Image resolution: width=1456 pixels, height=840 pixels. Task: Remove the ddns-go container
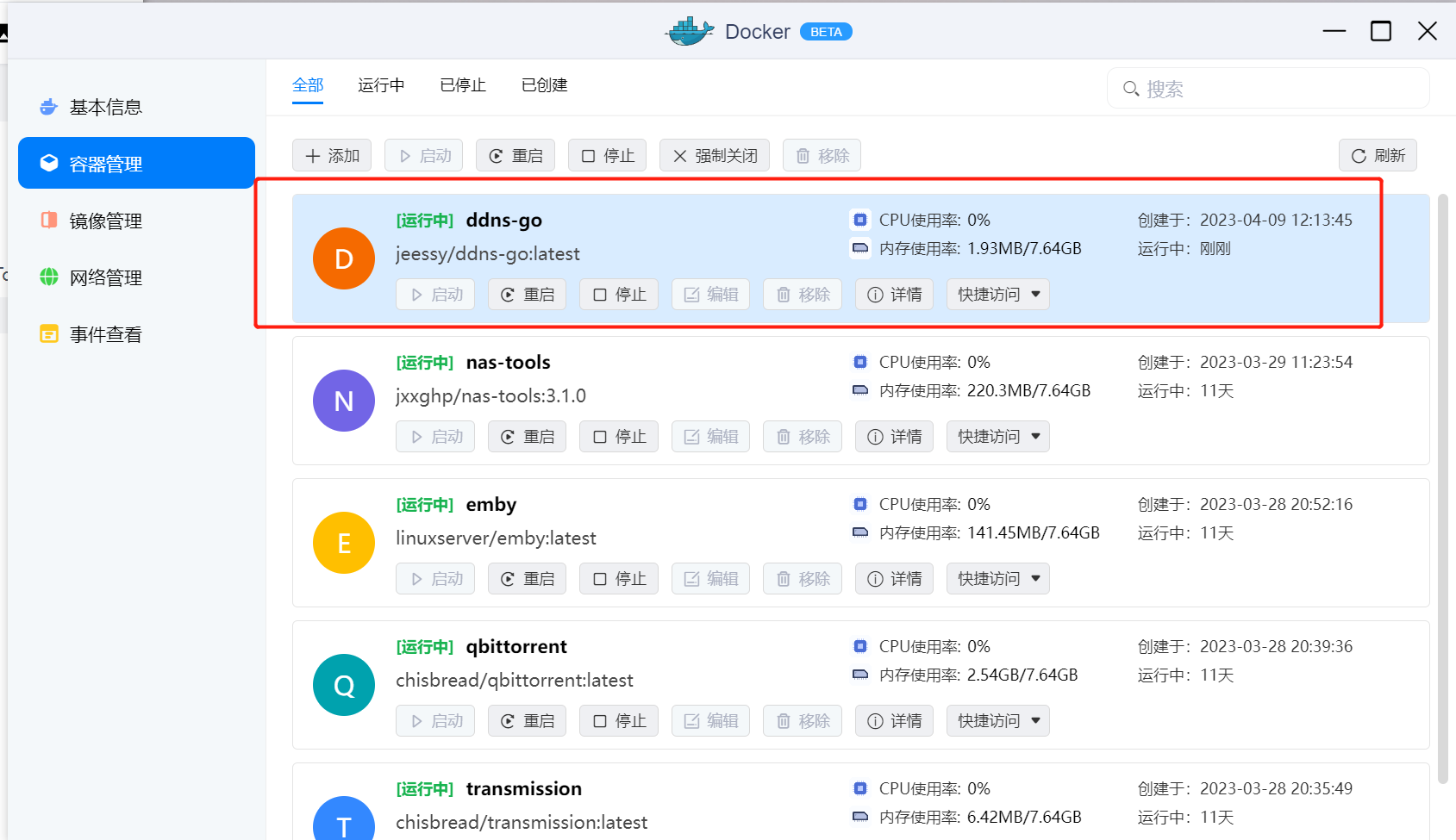tap(803, 295)
